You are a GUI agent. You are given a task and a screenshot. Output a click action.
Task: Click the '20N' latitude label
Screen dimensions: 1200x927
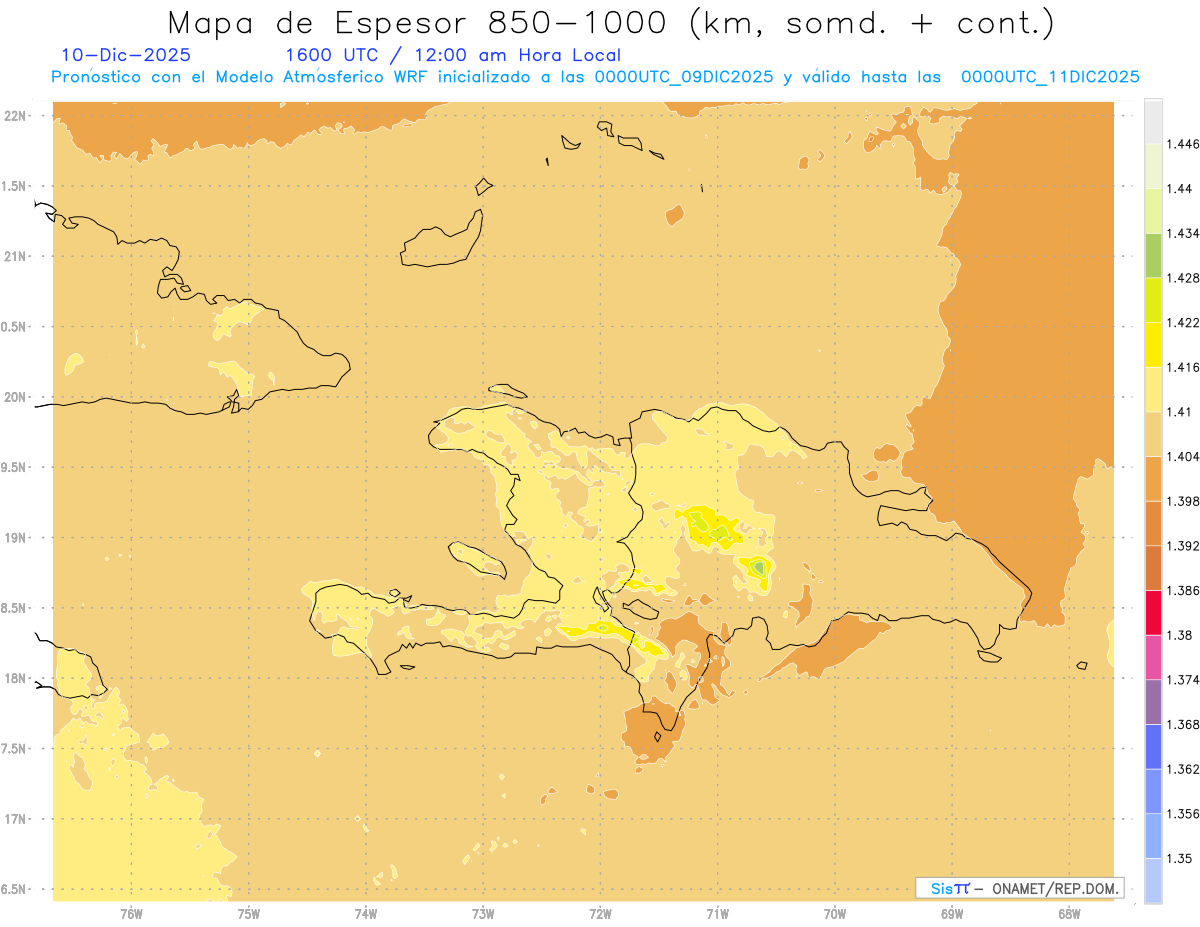point(17,397)
